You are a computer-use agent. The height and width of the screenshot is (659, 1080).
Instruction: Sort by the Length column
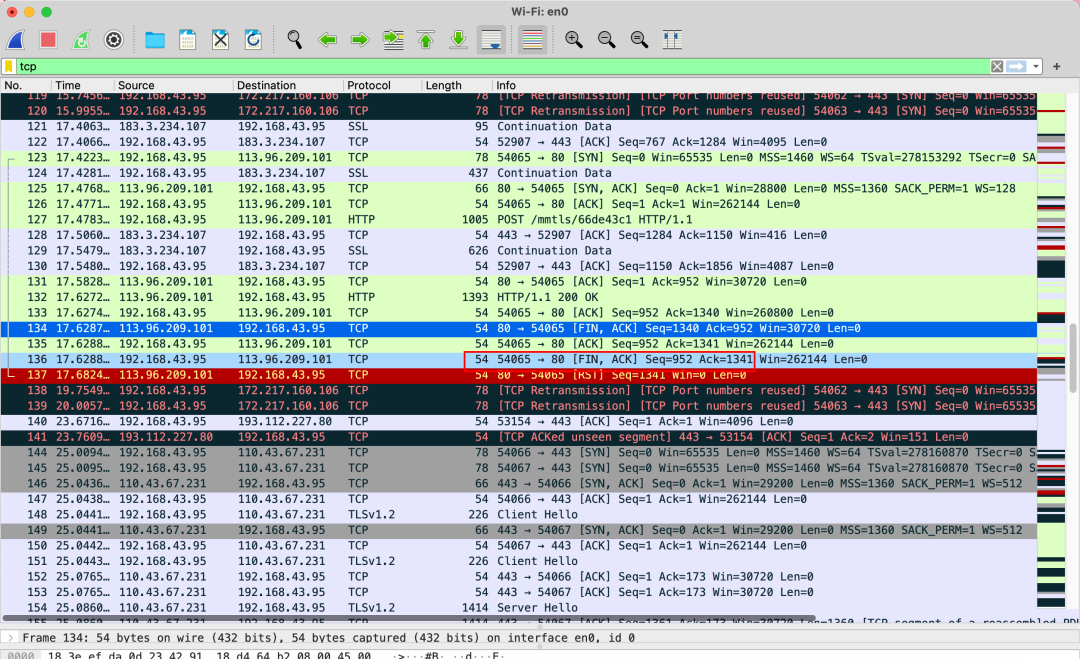coord(457,85)
